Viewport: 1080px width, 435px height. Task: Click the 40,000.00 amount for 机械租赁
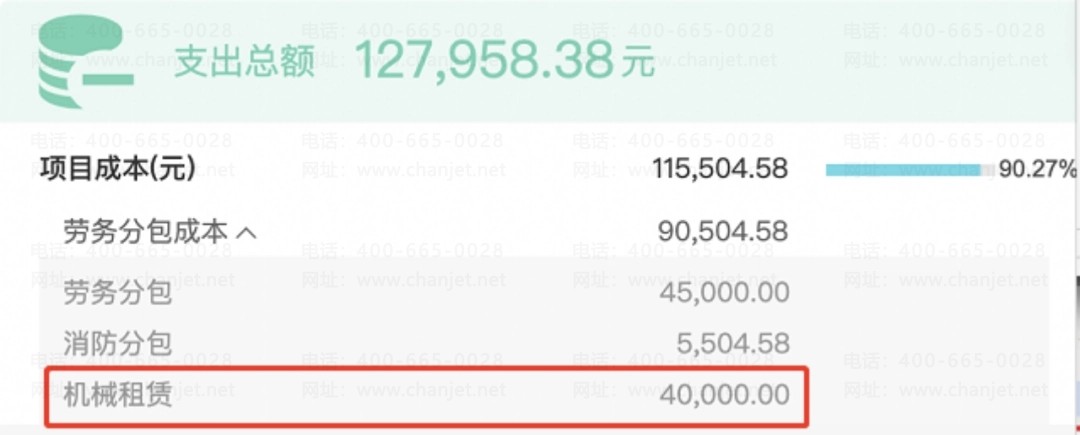click(x=725, y=395)
